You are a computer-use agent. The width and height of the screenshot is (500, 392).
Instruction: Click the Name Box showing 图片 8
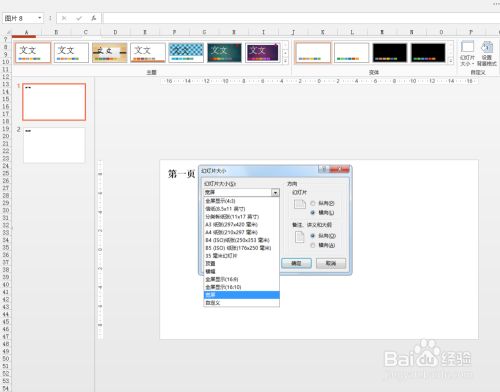(20, 18)
